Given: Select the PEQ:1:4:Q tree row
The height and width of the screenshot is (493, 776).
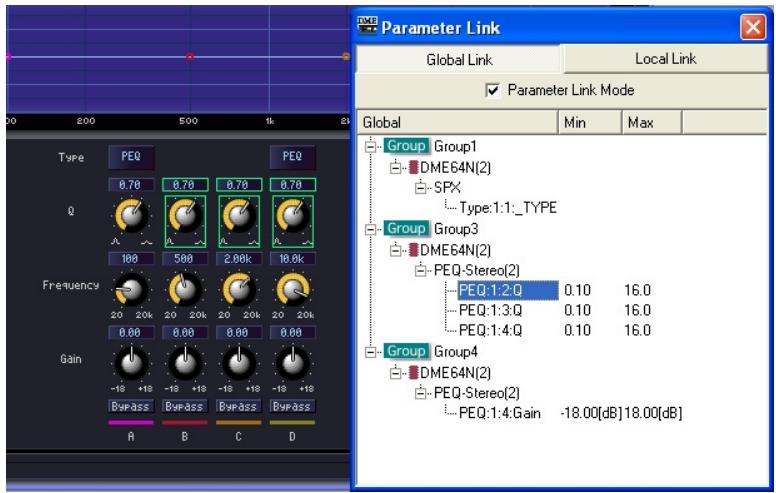Looking at the screenshot, I should (x=490, y=330).
